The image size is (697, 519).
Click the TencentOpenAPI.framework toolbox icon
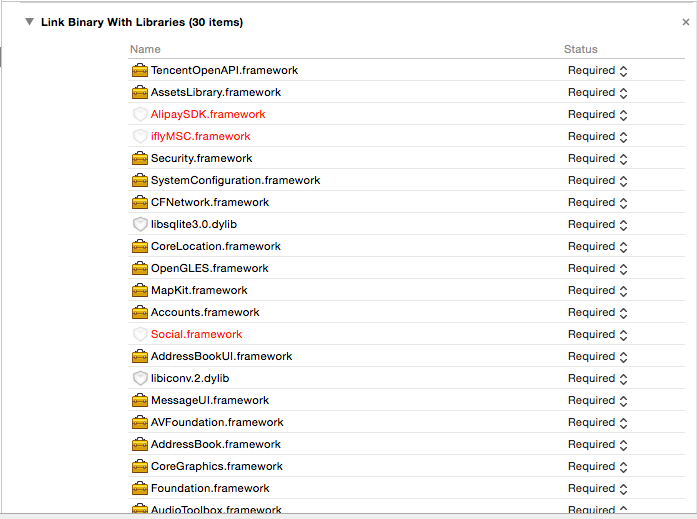pos(140,70)
